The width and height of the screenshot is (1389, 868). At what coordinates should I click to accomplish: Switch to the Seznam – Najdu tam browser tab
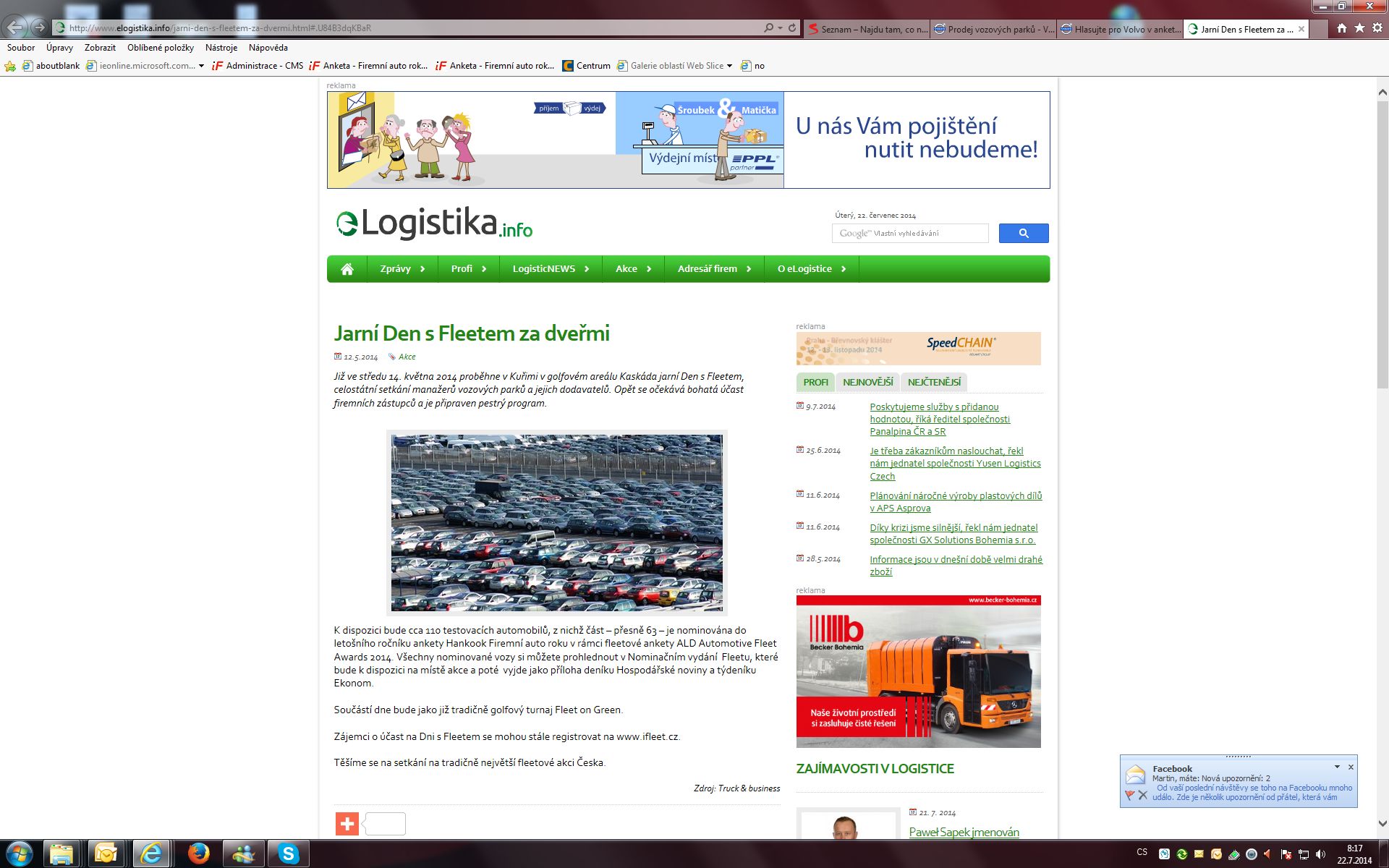click(867, 29)
